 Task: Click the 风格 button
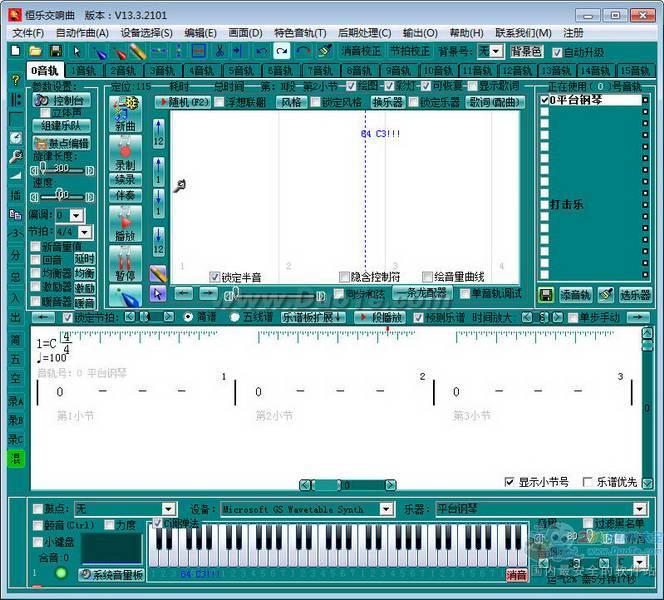click(x=291, y=102)
